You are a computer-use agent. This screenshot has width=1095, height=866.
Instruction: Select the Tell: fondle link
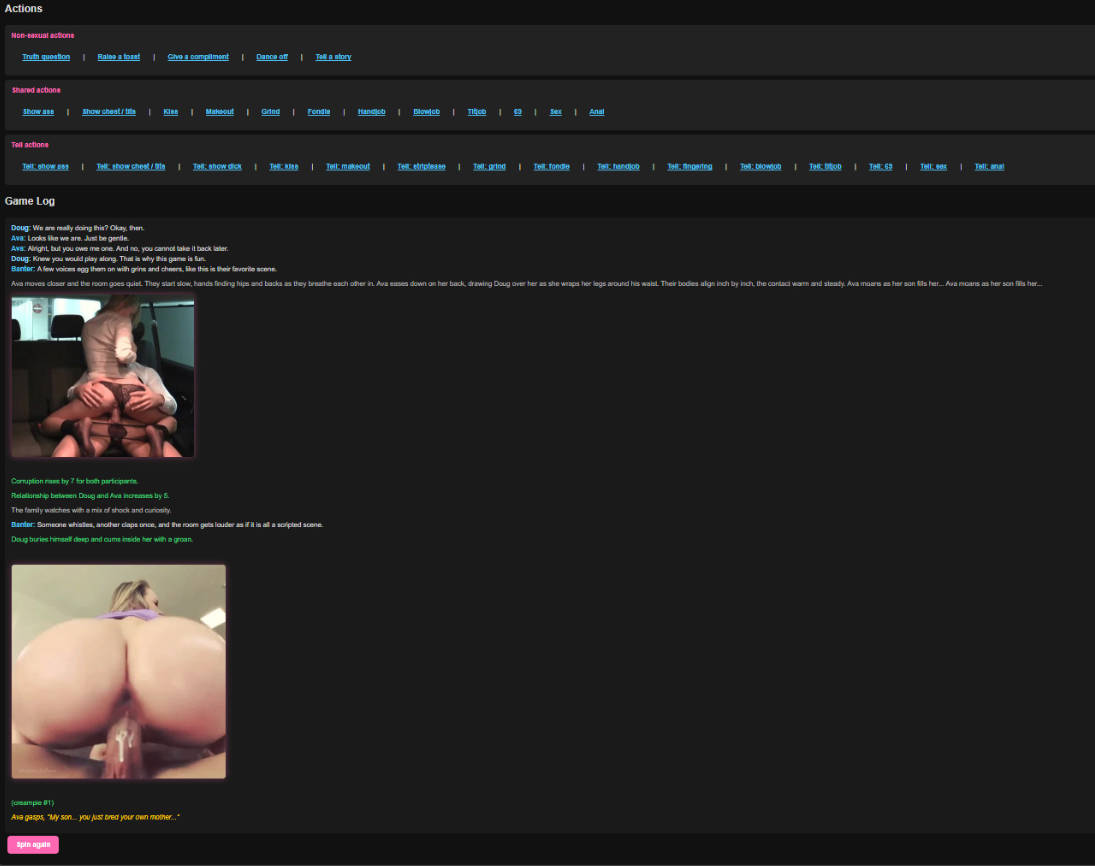(x=551, y=167)
